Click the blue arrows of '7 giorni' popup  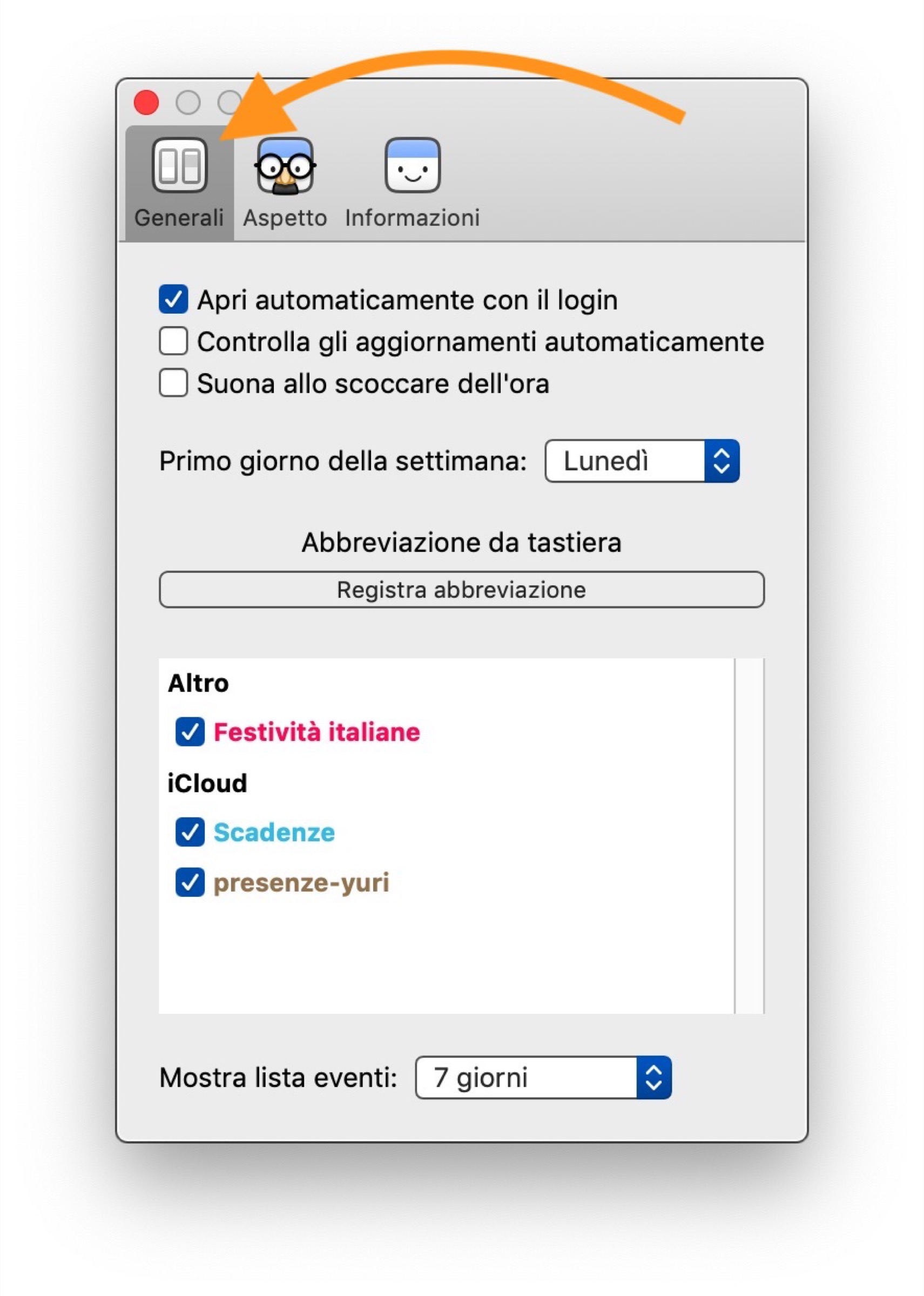click(654, 1077)
